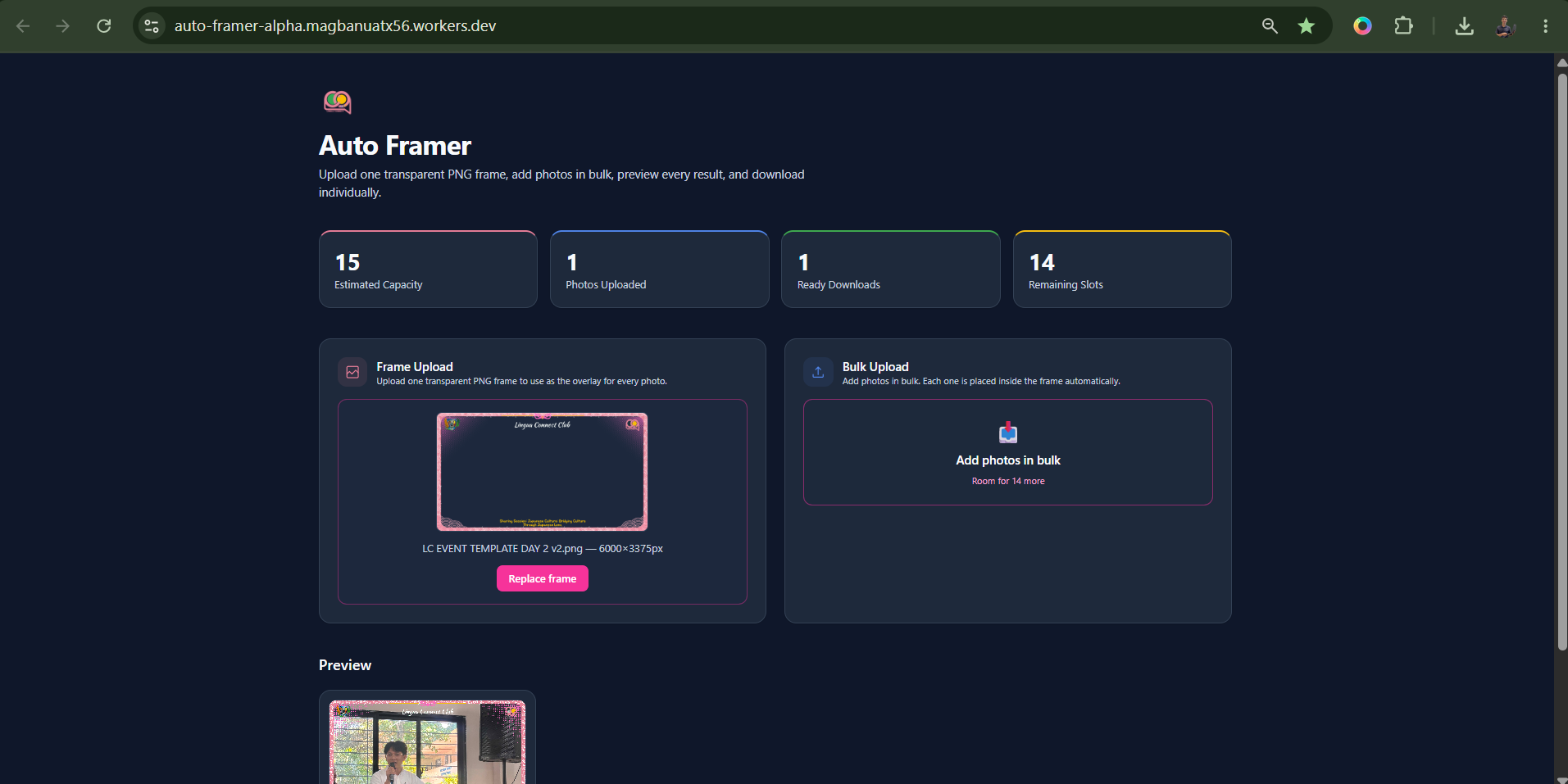The width and height of the screenshot is (1568, 784).
Task: Click the browser back arrow
Action: 23,26
